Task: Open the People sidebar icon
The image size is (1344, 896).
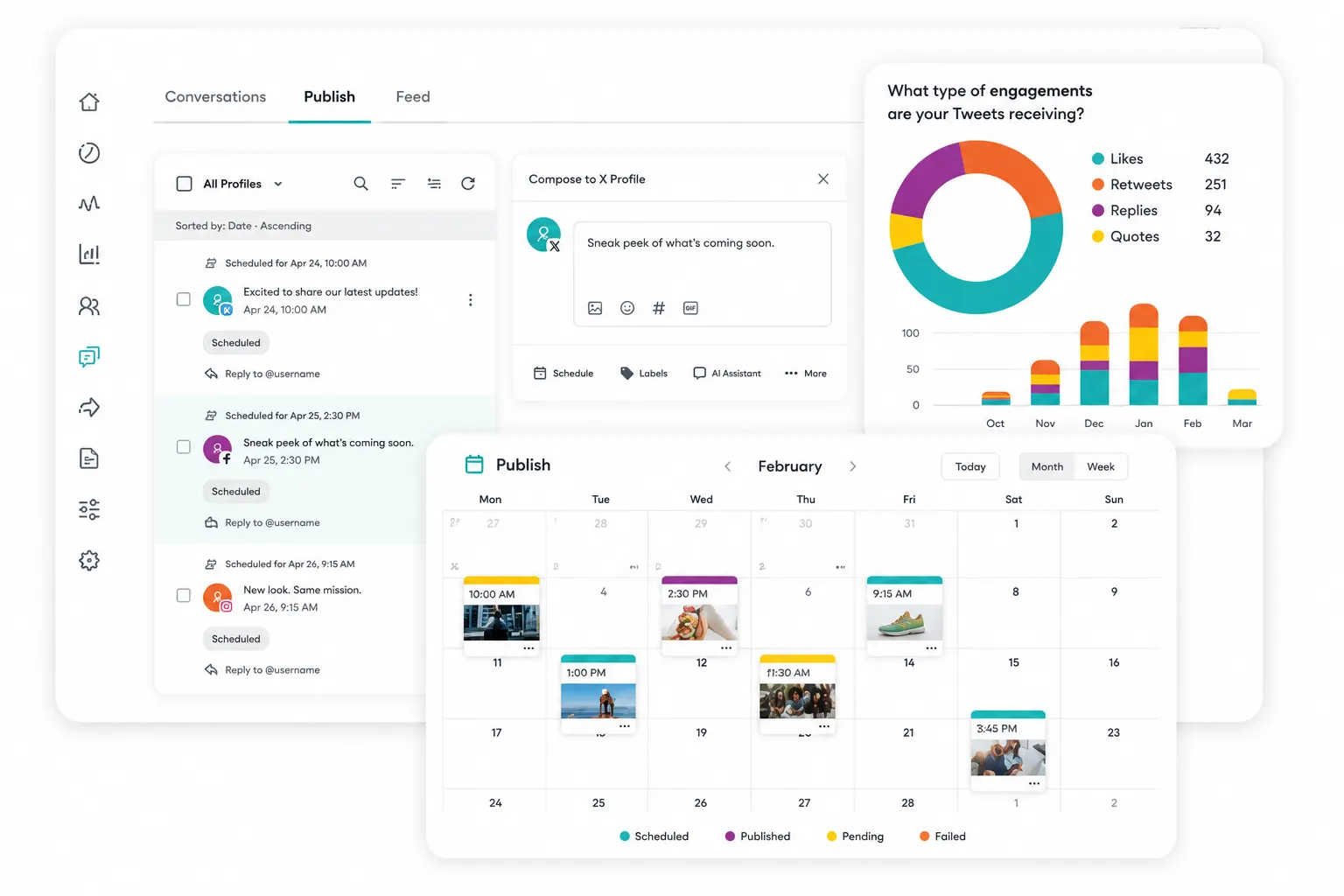Action: point(89,306)
